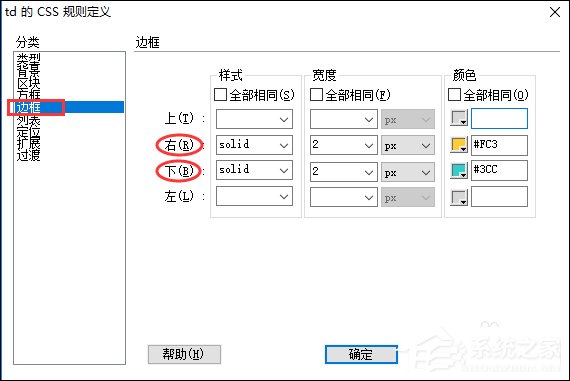The height and width of the screenshot is (381, 570).
Task: Select the 扩展 category in the list
Action: pos(28,143)
